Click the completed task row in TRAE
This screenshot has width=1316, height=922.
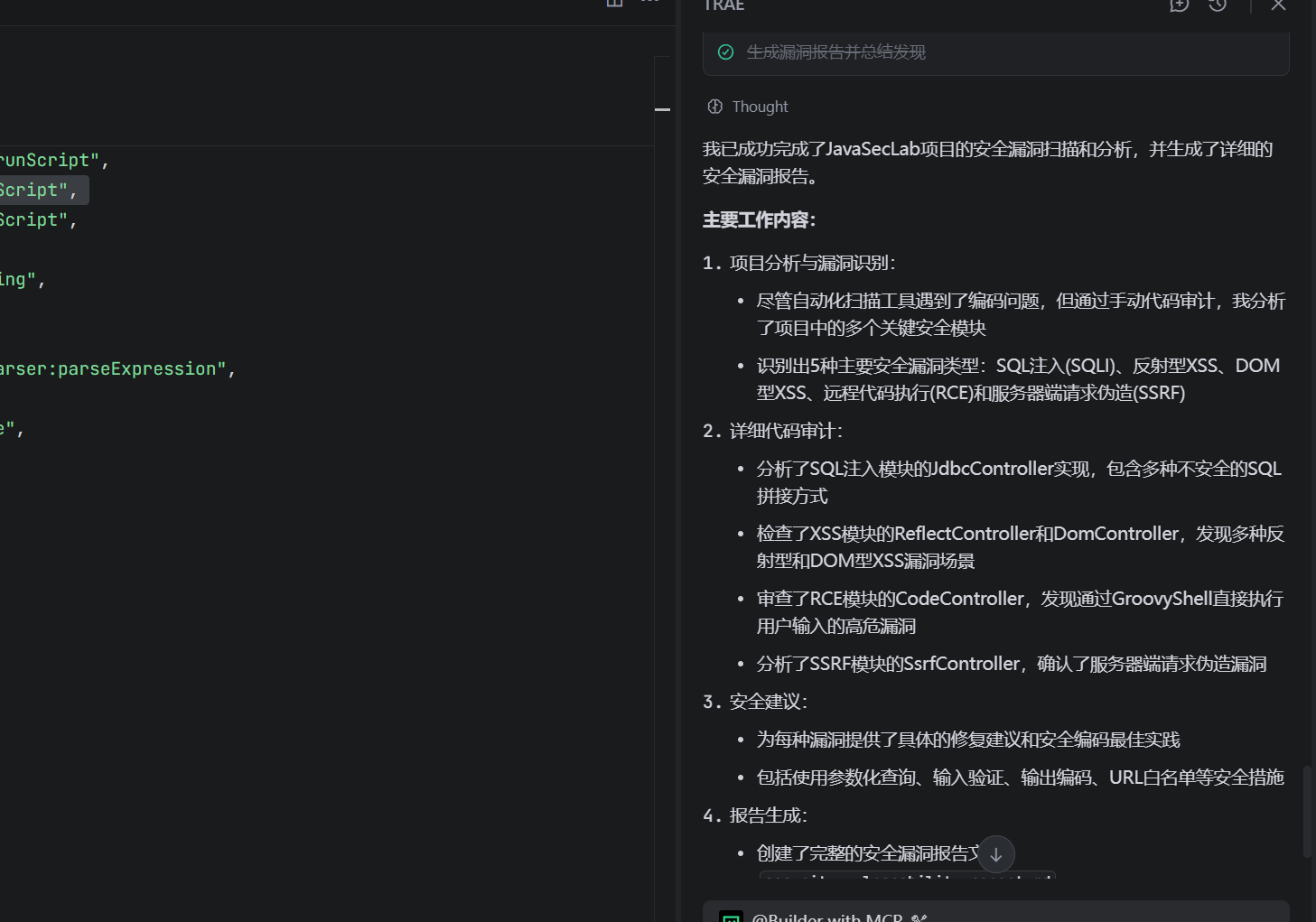(x=994, y=52)
